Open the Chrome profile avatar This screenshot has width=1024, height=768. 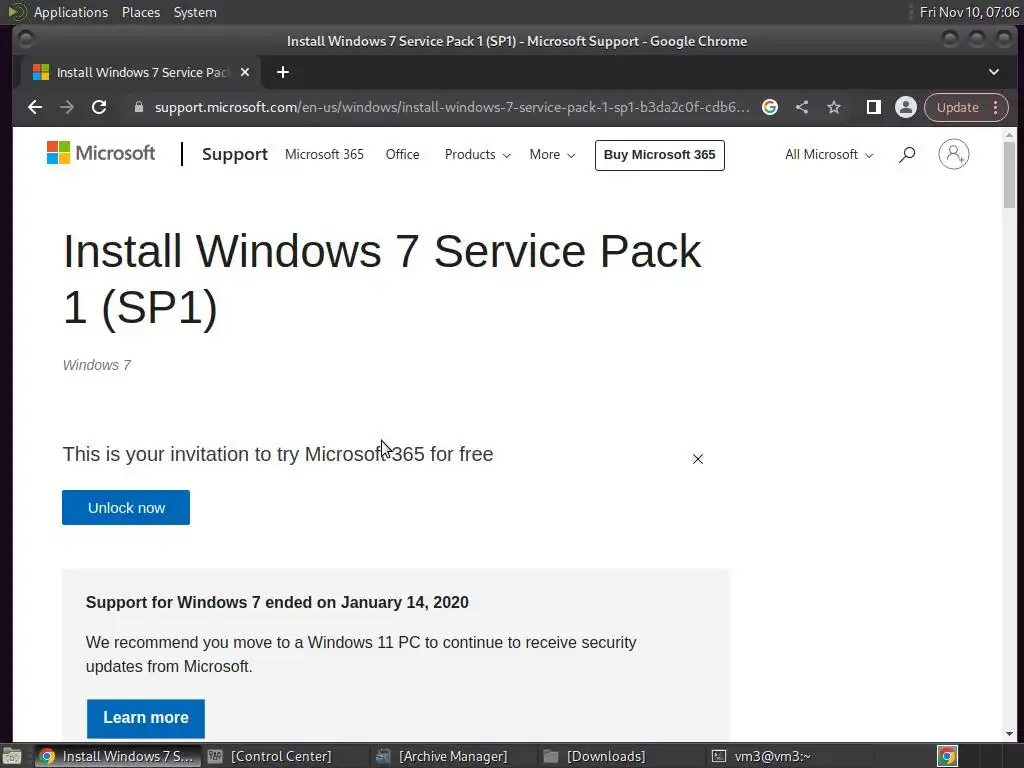point(906,107)
